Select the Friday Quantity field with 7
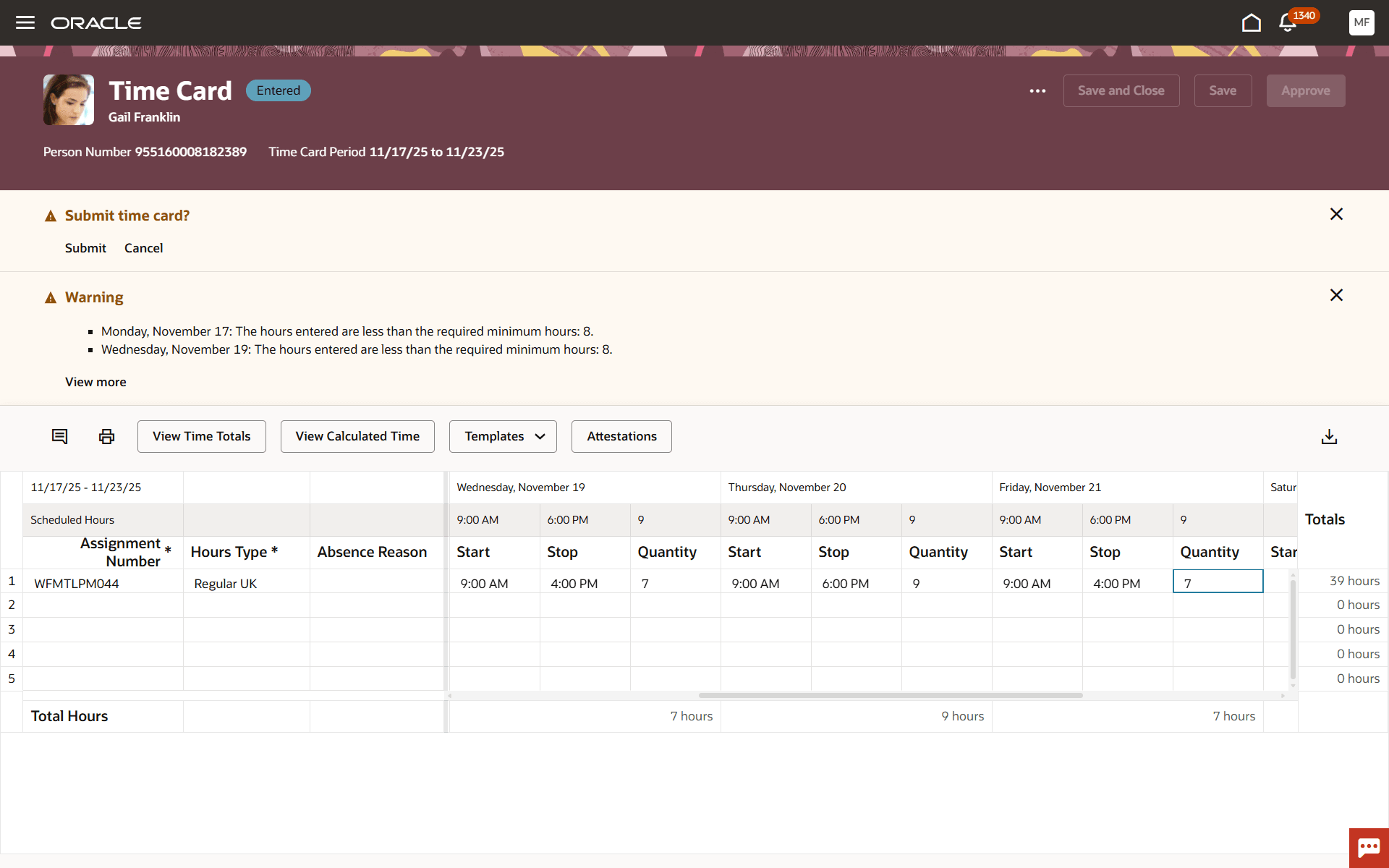 pyautogui.click(x=1218, y=582)
